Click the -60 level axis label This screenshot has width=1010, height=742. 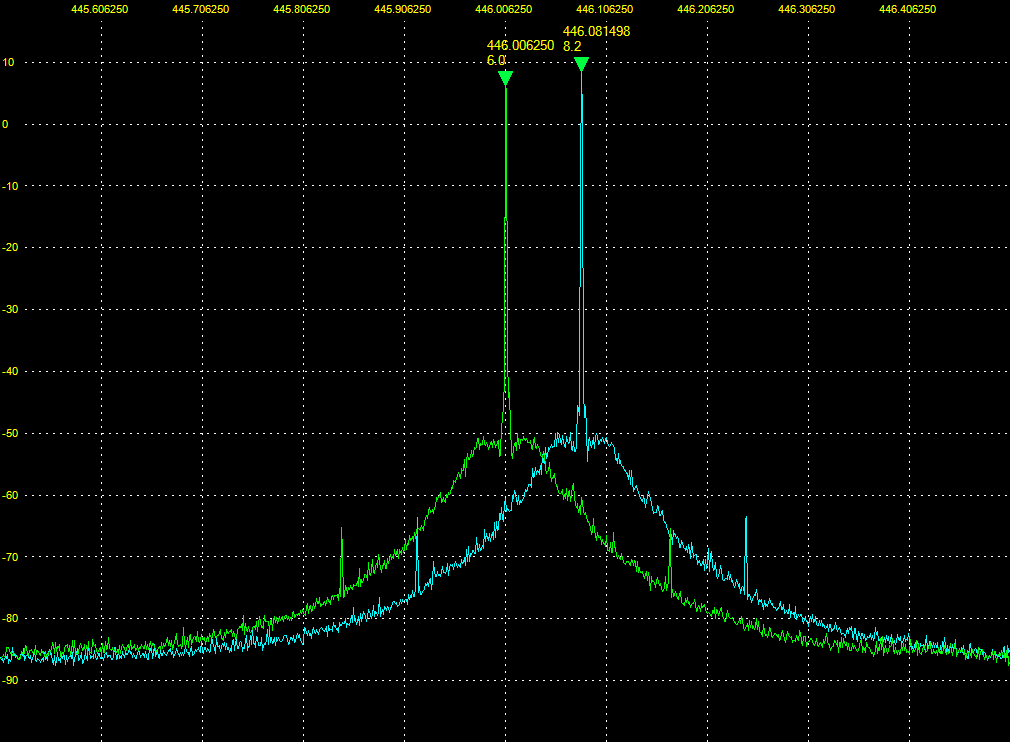[10, 495]
